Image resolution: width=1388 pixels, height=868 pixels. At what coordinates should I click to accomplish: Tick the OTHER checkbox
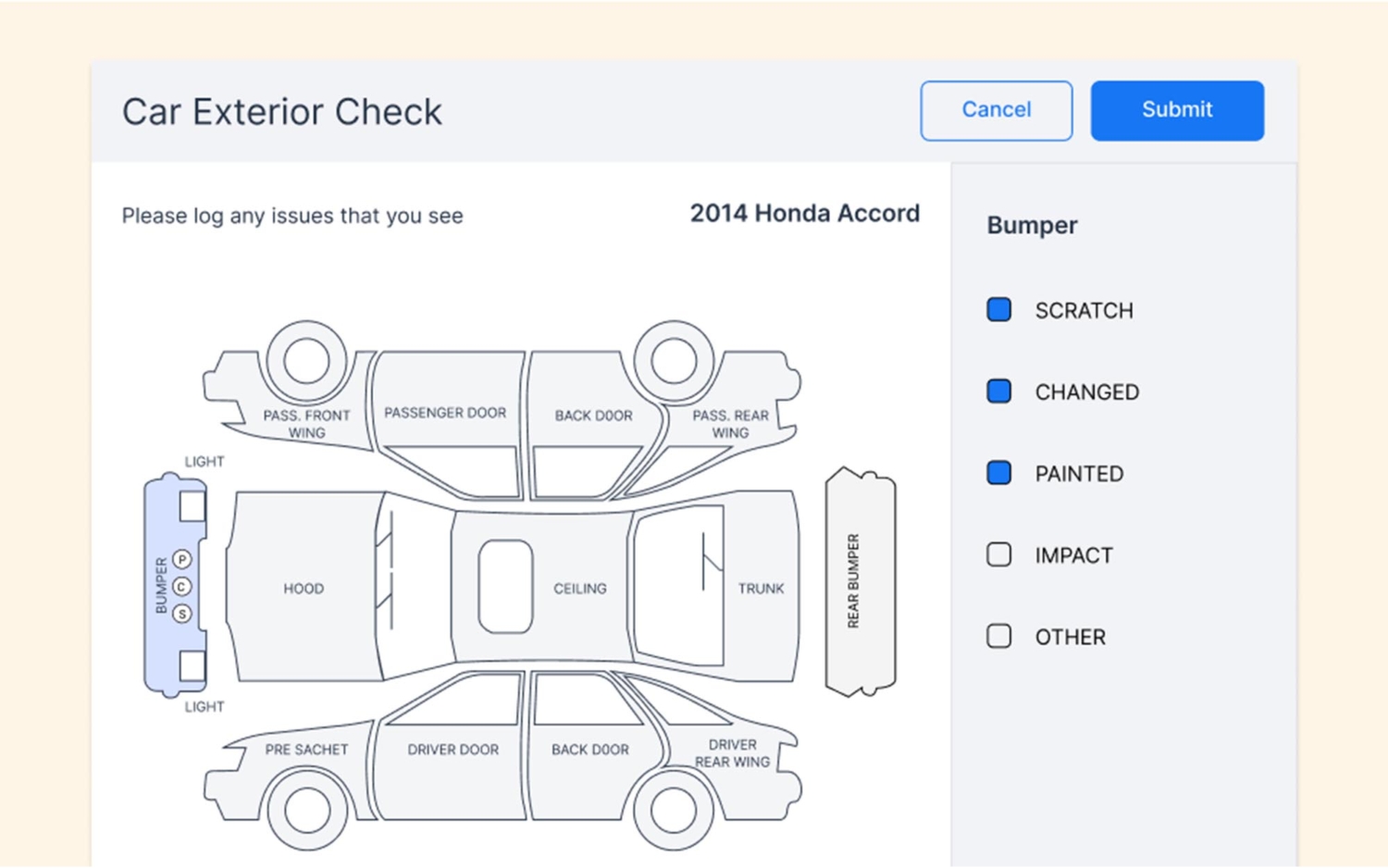[998, 636]
